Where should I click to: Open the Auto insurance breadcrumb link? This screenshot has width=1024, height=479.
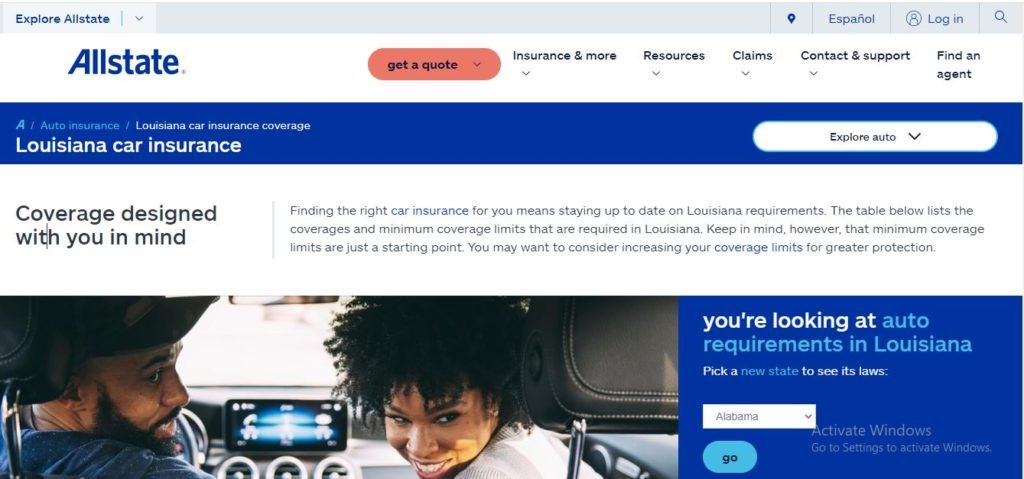click(80, 125)
